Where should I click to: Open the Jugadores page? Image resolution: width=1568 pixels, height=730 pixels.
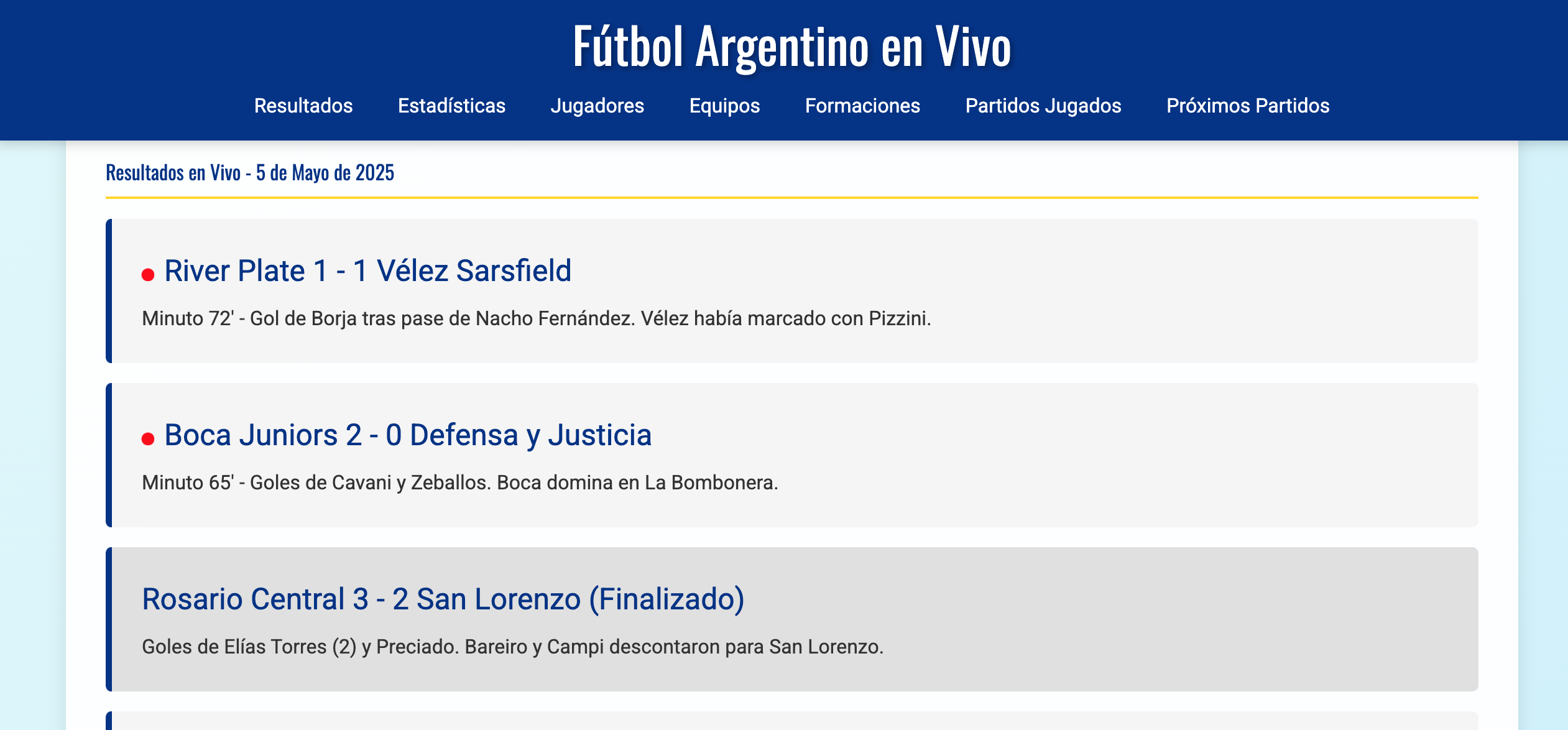click(597, 106)
